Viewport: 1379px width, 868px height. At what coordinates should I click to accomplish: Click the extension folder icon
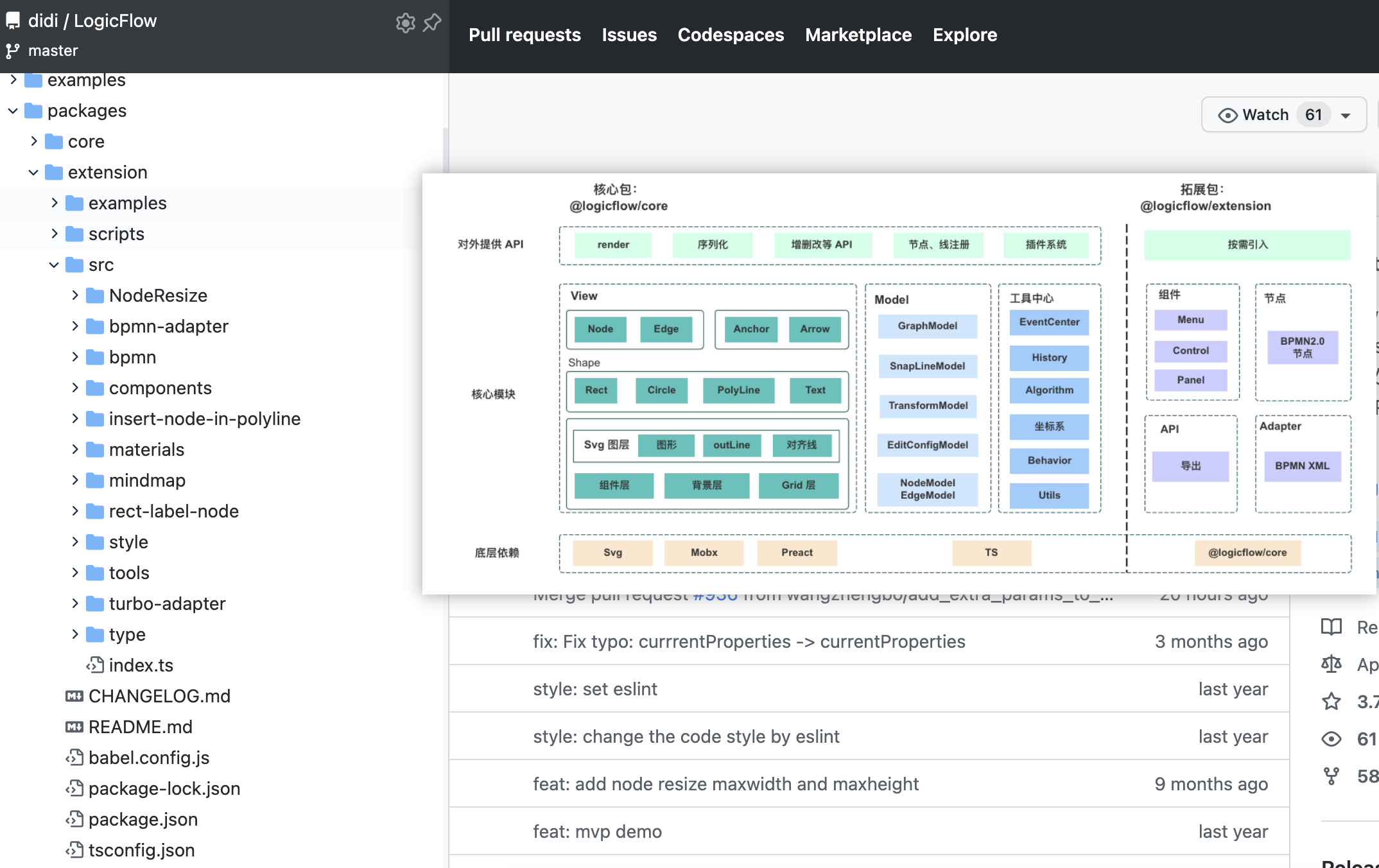pos(54,172)
